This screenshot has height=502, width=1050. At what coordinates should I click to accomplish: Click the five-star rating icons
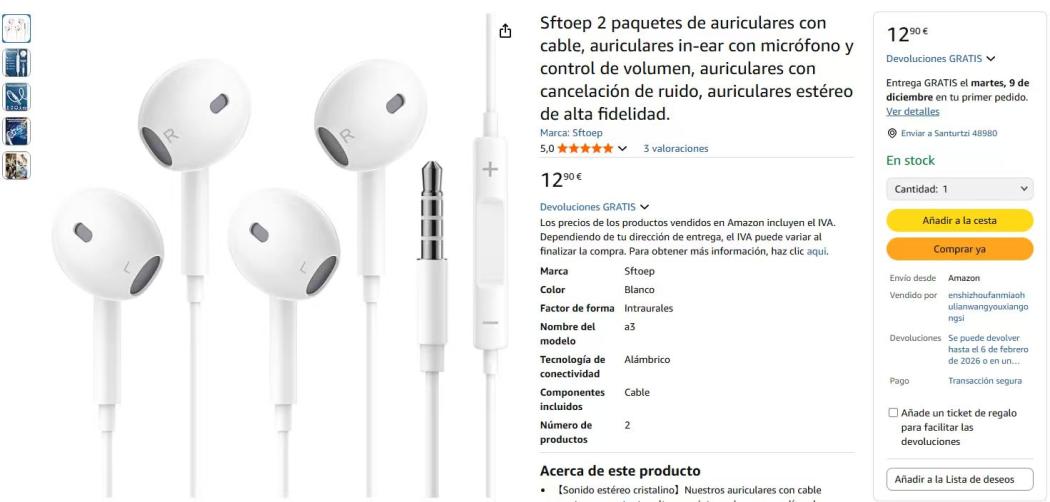pyautogui.click(x=585, y=149)
